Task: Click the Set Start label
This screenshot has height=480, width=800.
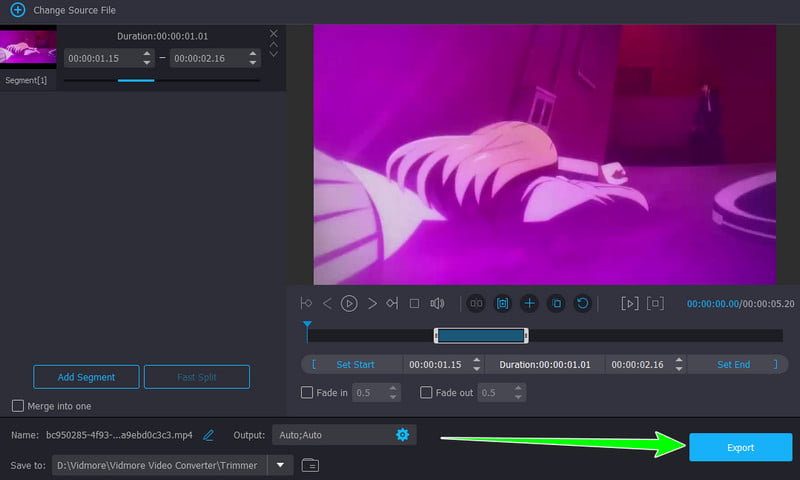Action: (x=355, y=365)
